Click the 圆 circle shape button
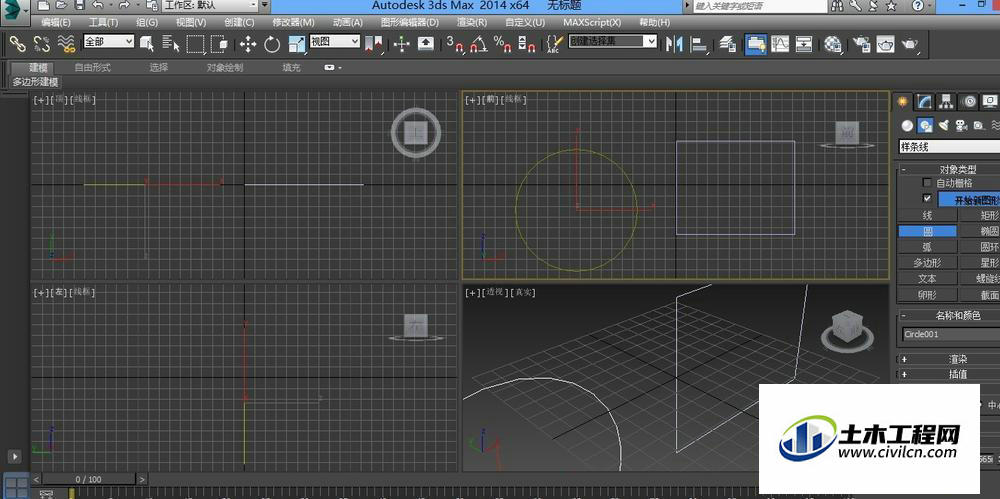The width and height of the screenshot is (1000, 499). tap(927, 231)
